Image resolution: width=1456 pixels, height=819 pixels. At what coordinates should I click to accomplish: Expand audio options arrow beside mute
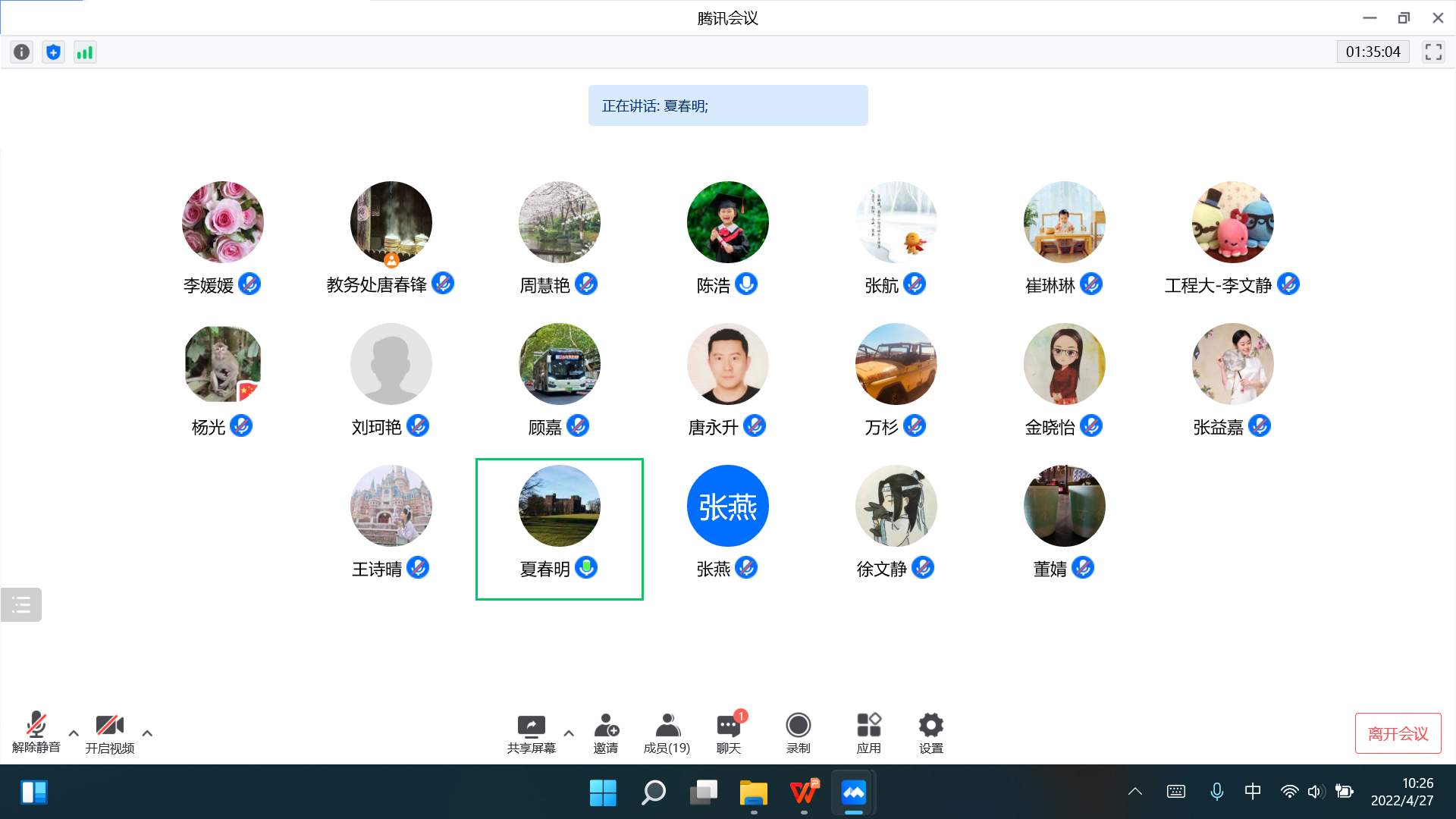74,733
